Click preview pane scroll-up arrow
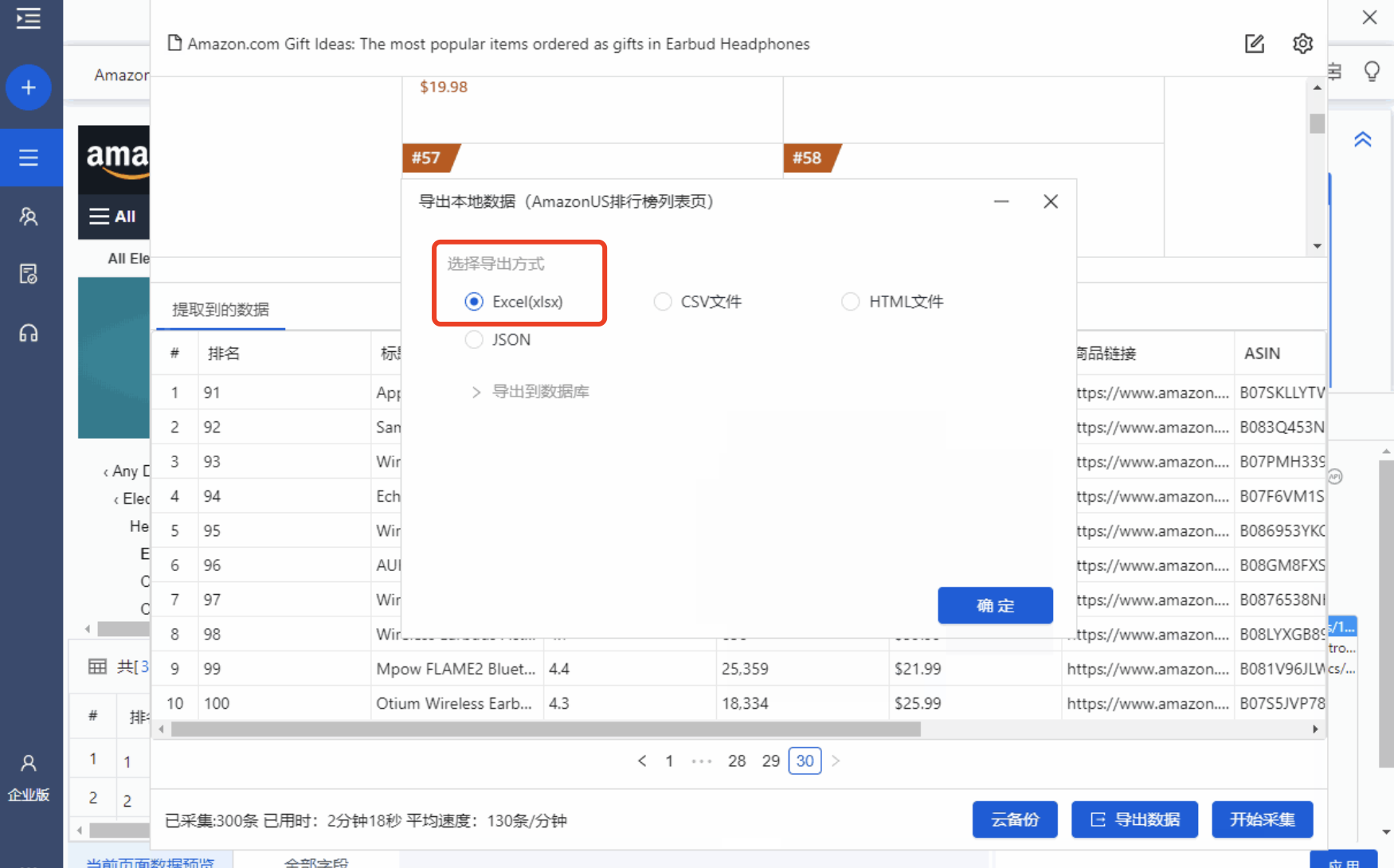Image resolution: width=1394 pixels, height=868 pixels. pyautogui.click(x=1318, y=88)
